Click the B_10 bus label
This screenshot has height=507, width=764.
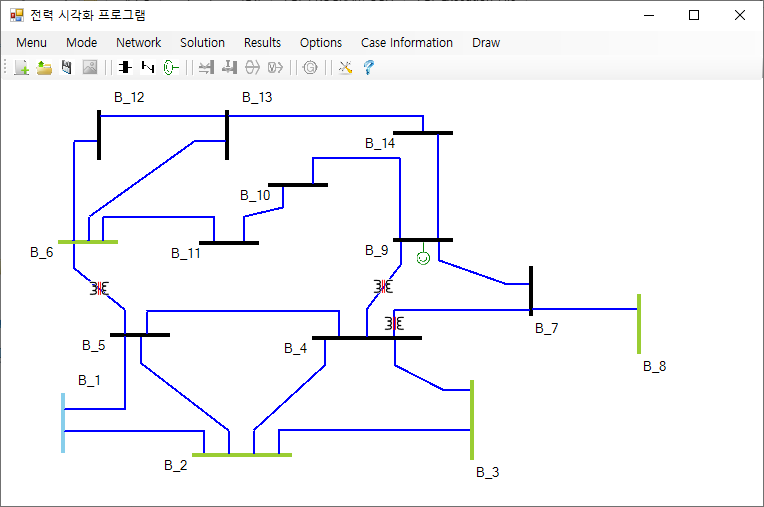255,196
